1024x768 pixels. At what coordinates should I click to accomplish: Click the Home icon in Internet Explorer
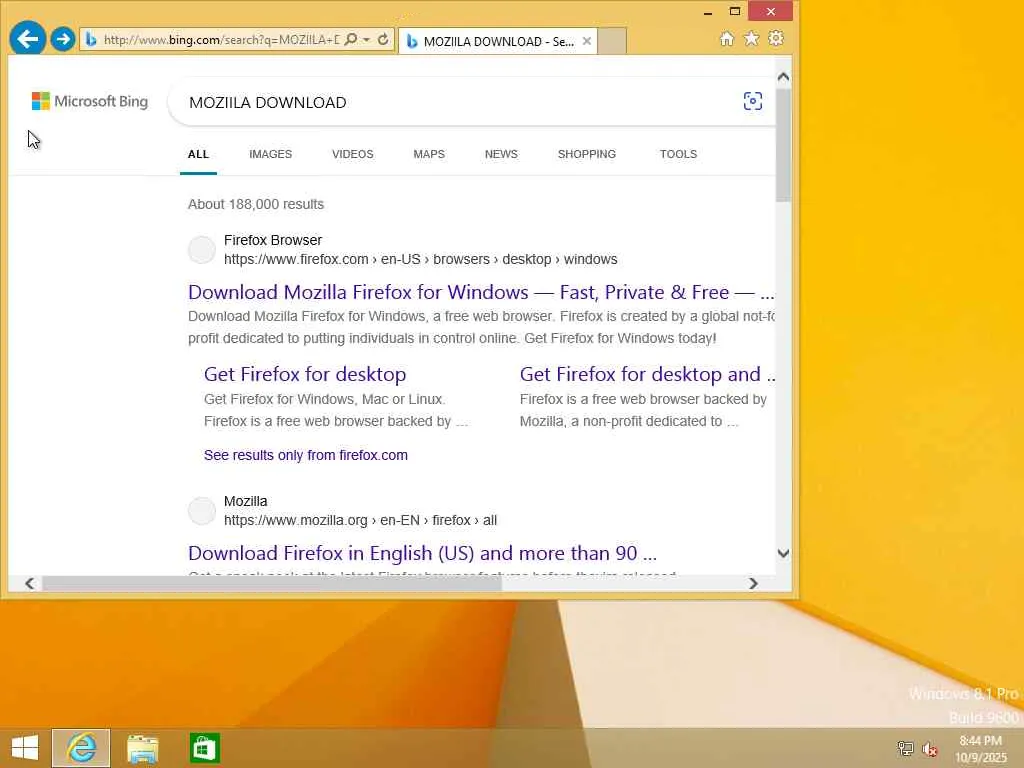pyautogui.click(x=727, y=39)
